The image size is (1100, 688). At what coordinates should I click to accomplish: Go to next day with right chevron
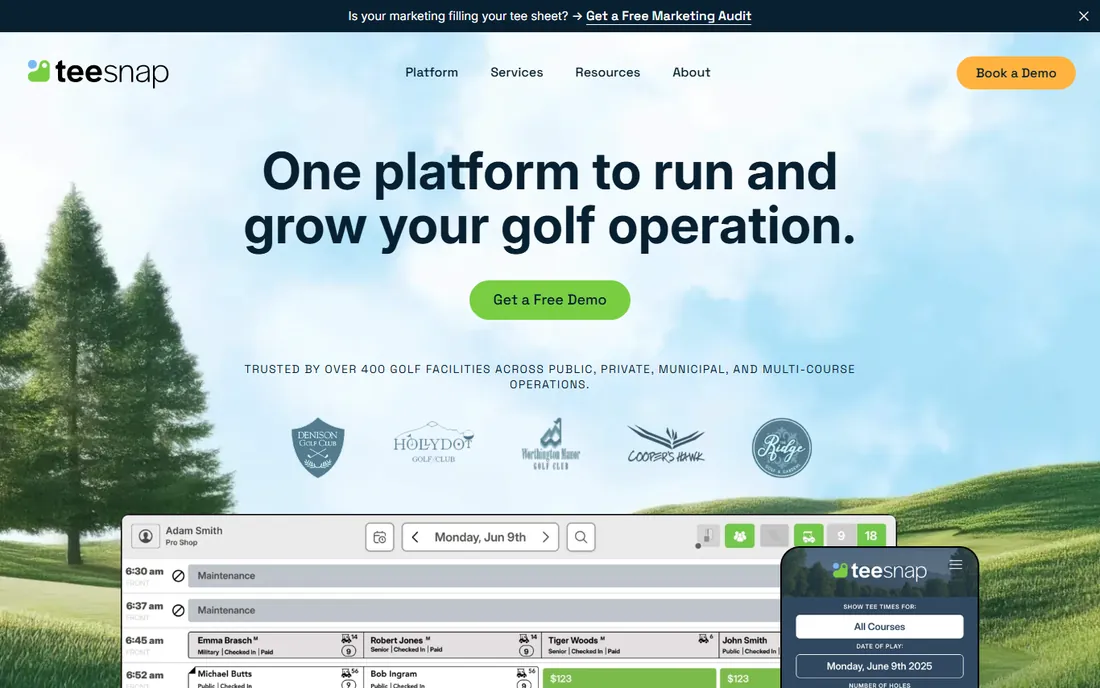click(x=546, y=537)
